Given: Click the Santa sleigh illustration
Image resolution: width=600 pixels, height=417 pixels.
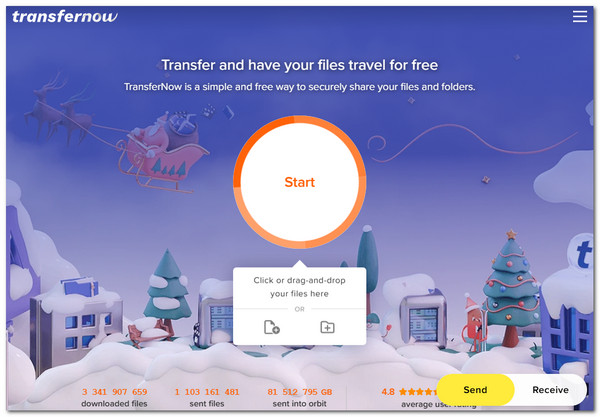Looking at the screenshot, I should [163, 151].
